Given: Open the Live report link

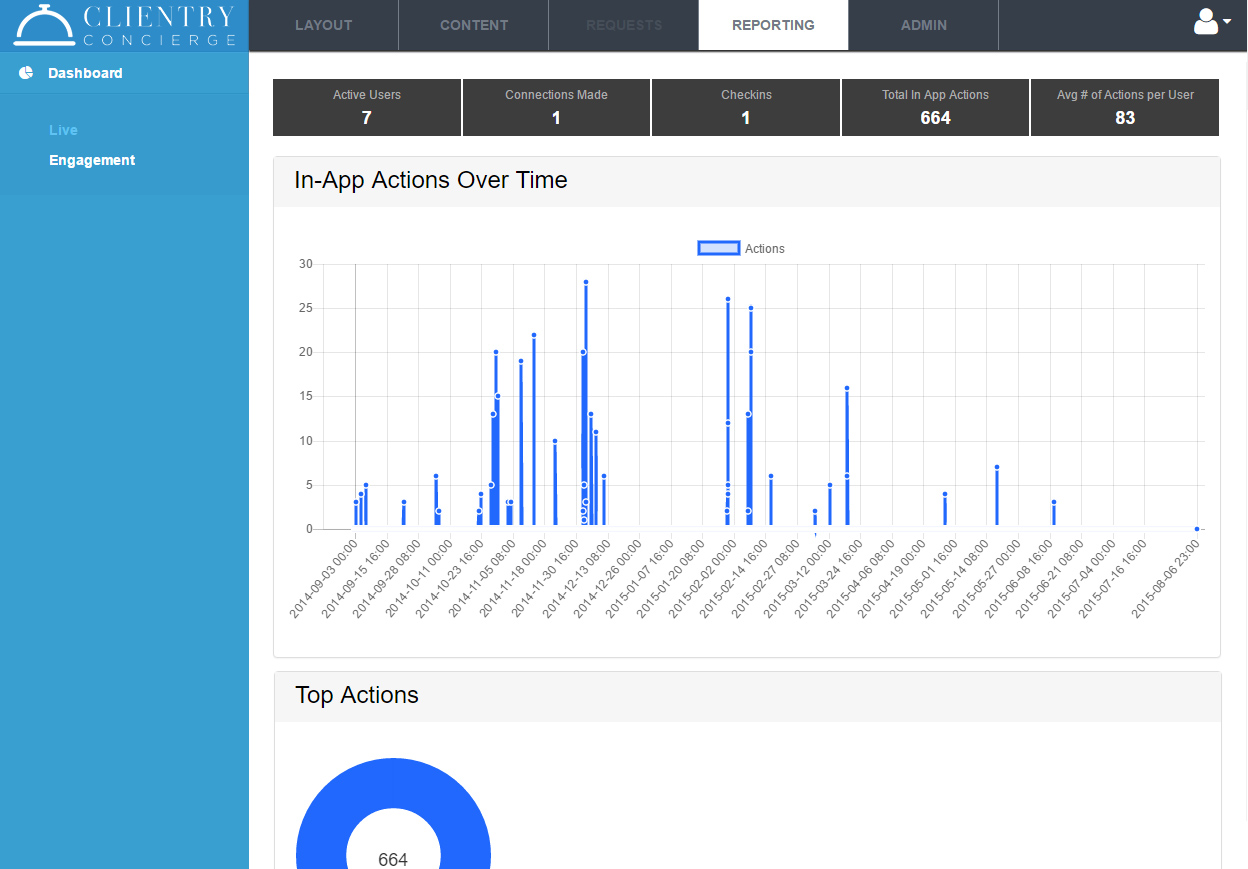Looking at the screenshot, I should click(63, 130).
